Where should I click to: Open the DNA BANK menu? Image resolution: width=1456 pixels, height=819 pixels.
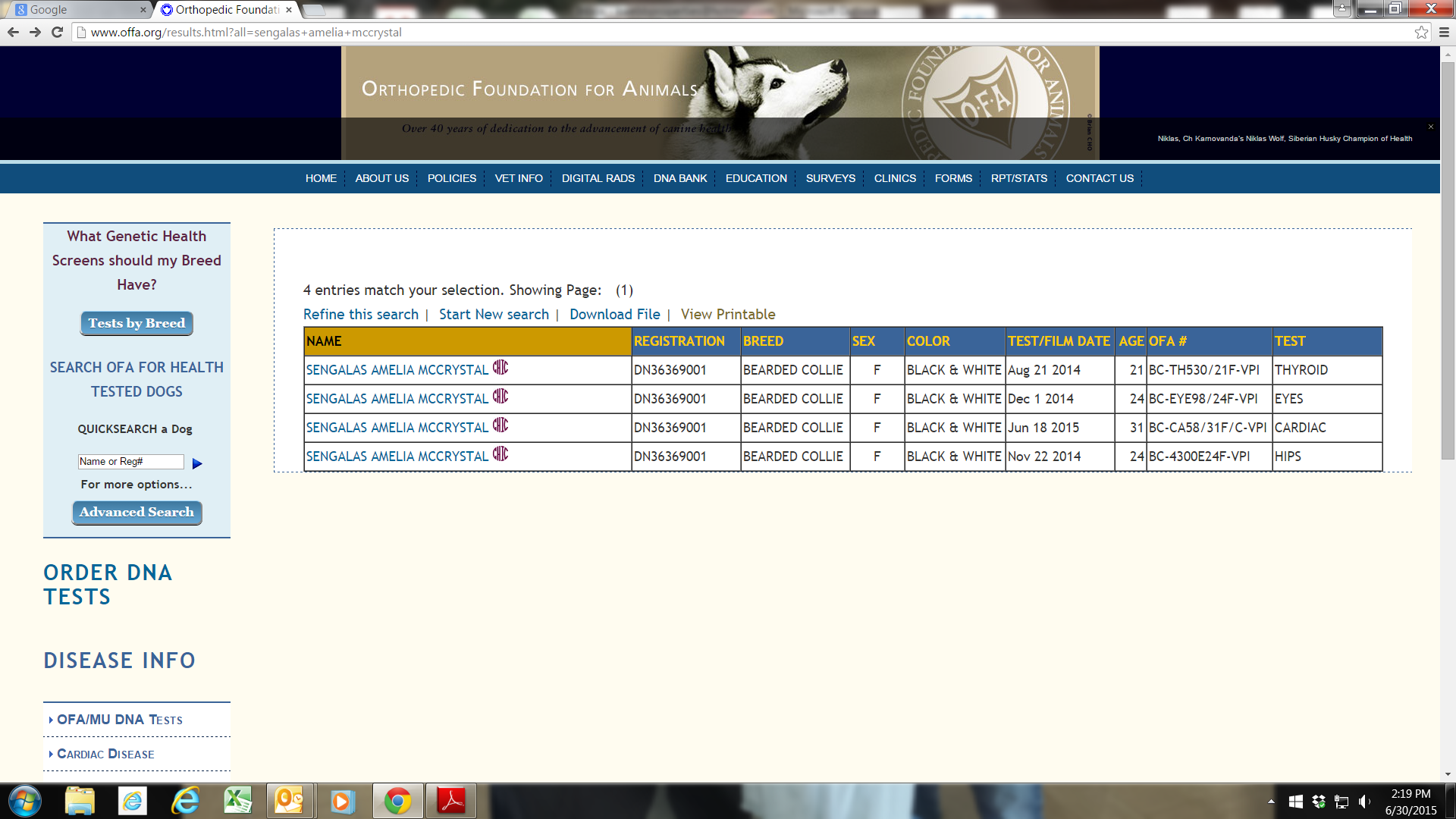coord(680,178)
